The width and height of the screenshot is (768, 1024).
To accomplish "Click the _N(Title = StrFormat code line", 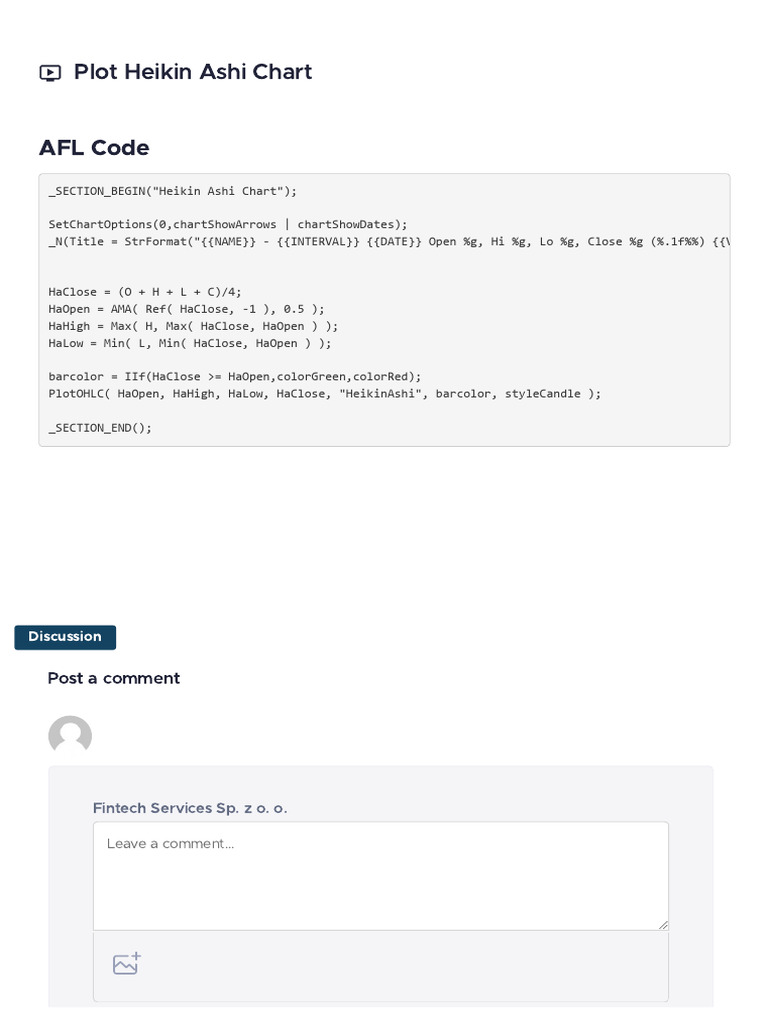I will coord(389,242).
